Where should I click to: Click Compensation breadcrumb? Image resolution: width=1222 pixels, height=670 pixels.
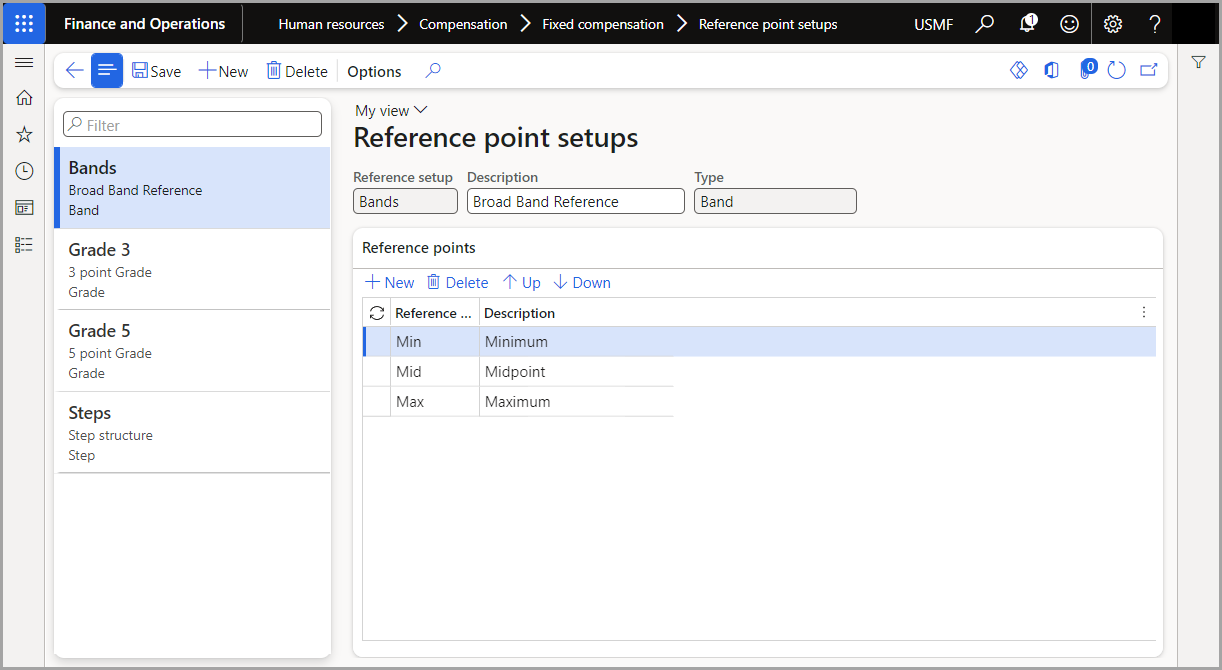(x=463, y=24)
